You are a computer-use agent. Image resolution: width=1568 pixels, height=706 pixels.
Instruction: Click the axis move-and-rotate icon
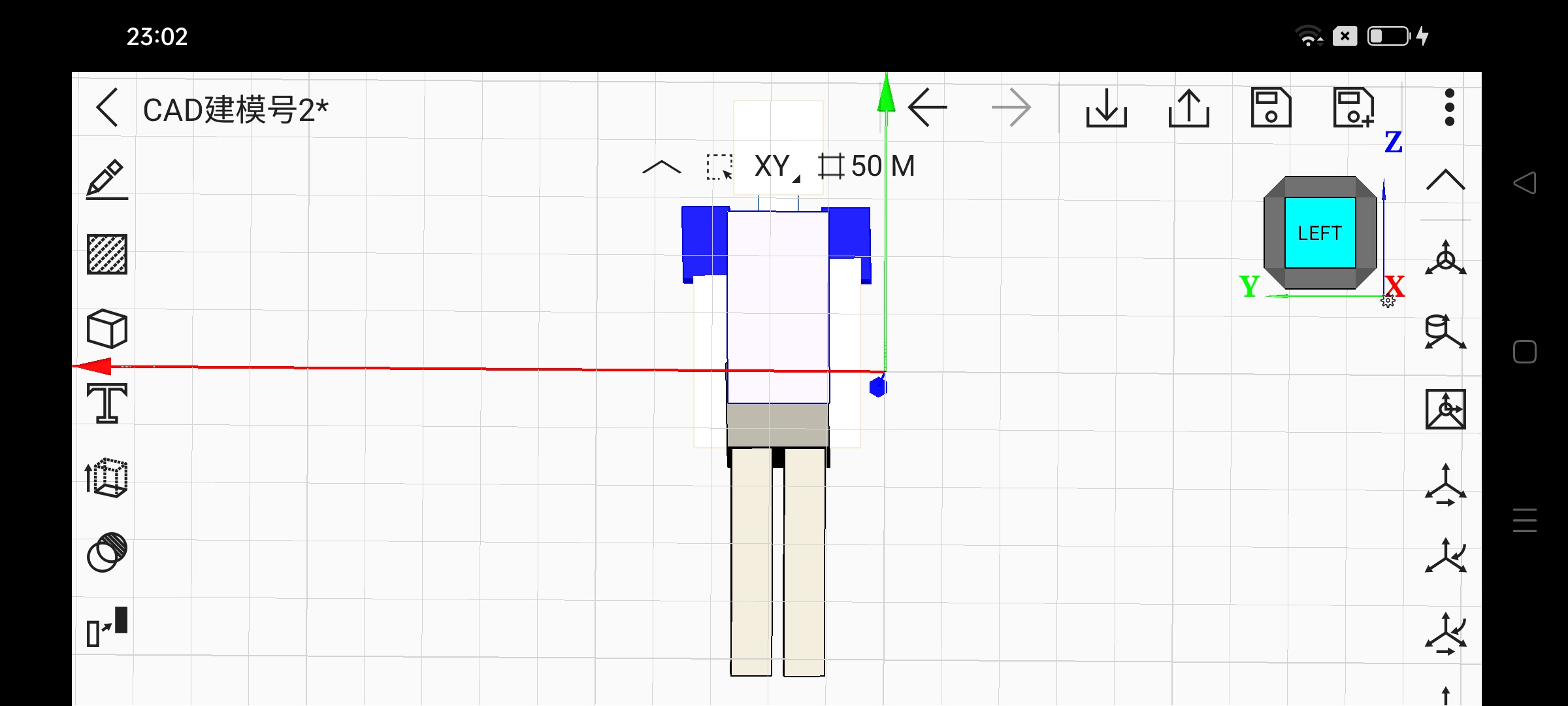[1446, 633]
